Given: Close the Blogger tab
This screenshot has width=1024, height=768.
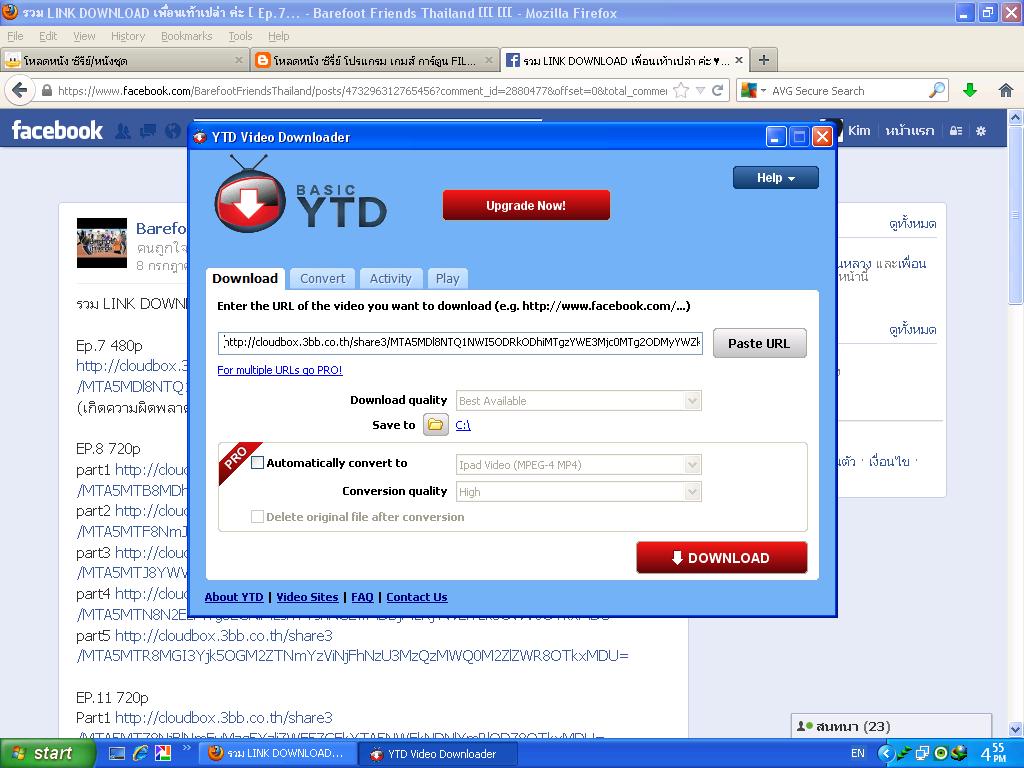Looking at the screenshot, I should (x=488, y=60).
